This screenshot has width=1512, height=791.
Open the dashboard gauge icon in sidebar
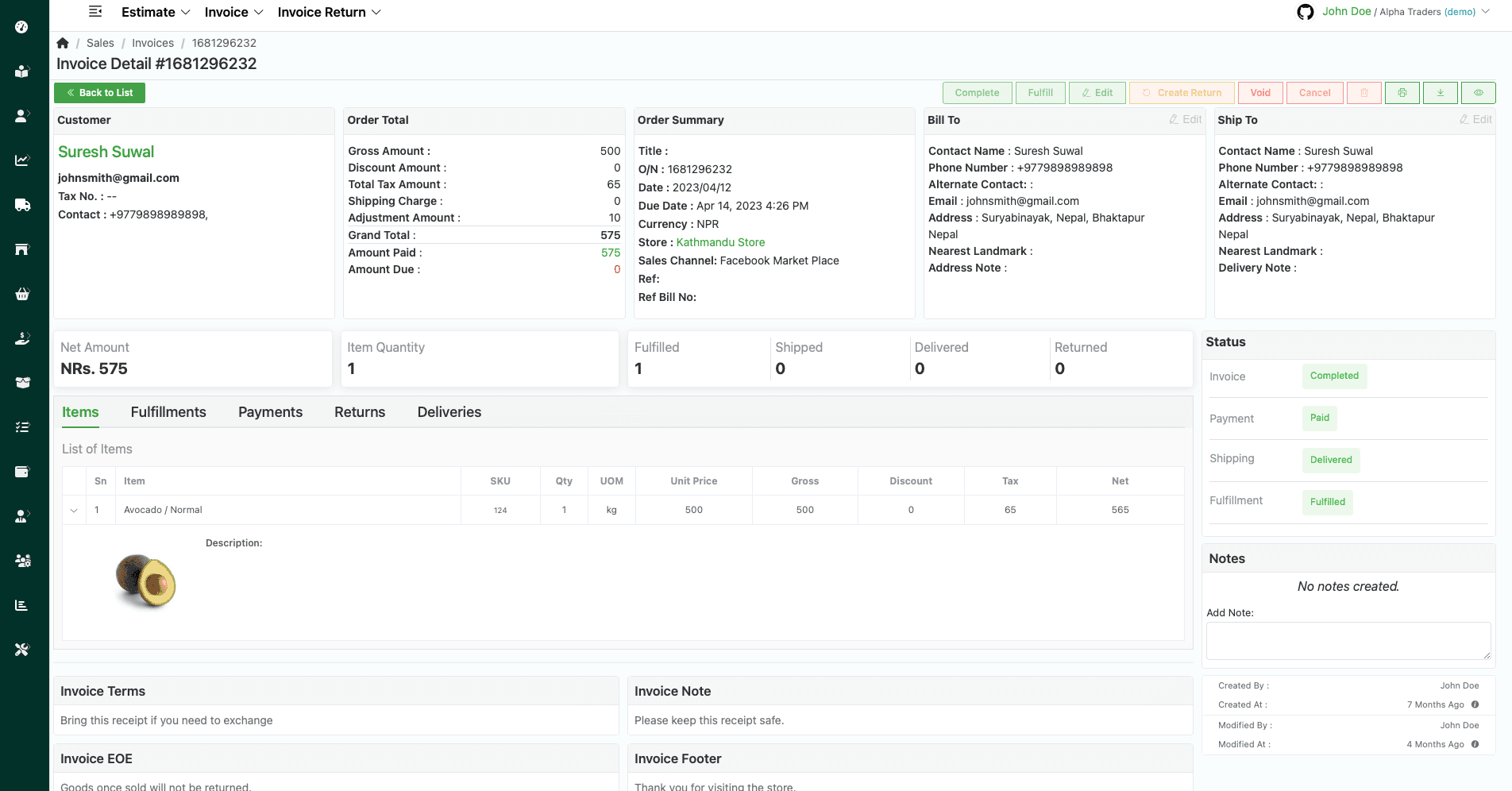22,27
